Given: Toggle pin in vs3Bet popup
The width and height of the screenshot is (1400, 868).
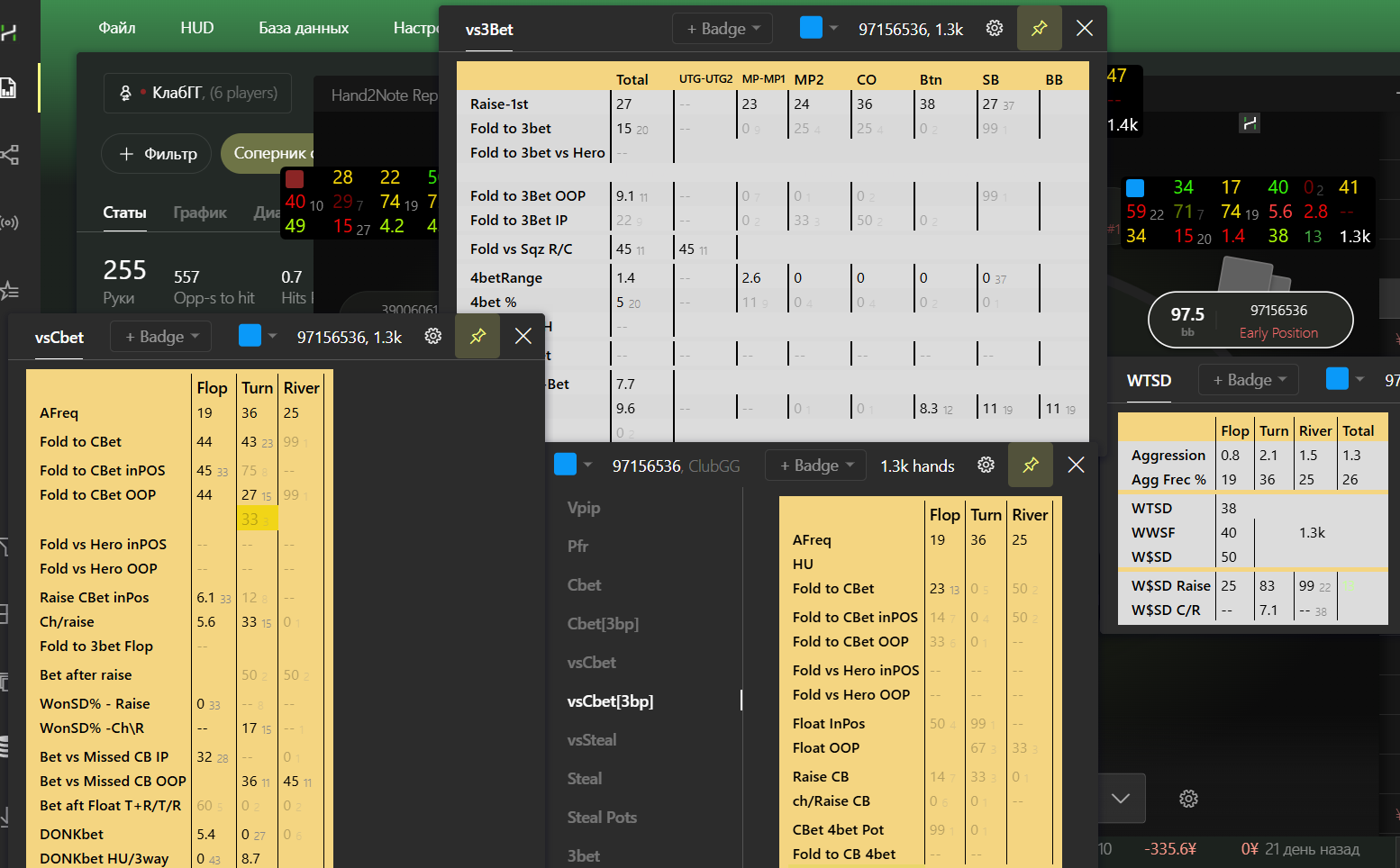Looking at the screenshot, I should [x=1040, y=28].
